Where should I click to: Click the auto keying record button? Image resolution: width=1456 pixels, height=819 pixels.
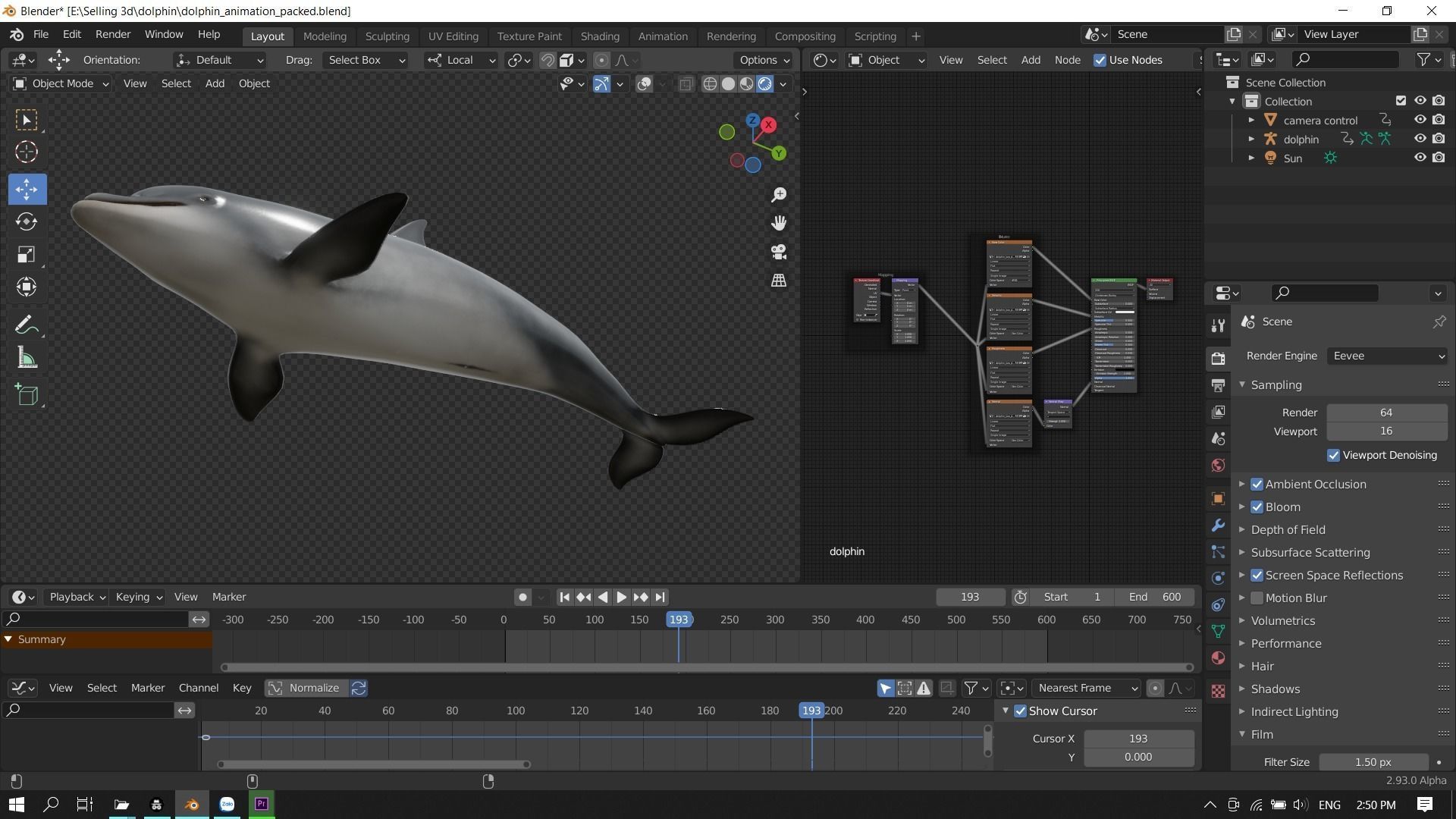pyautogui.click(x=522, y=597)
